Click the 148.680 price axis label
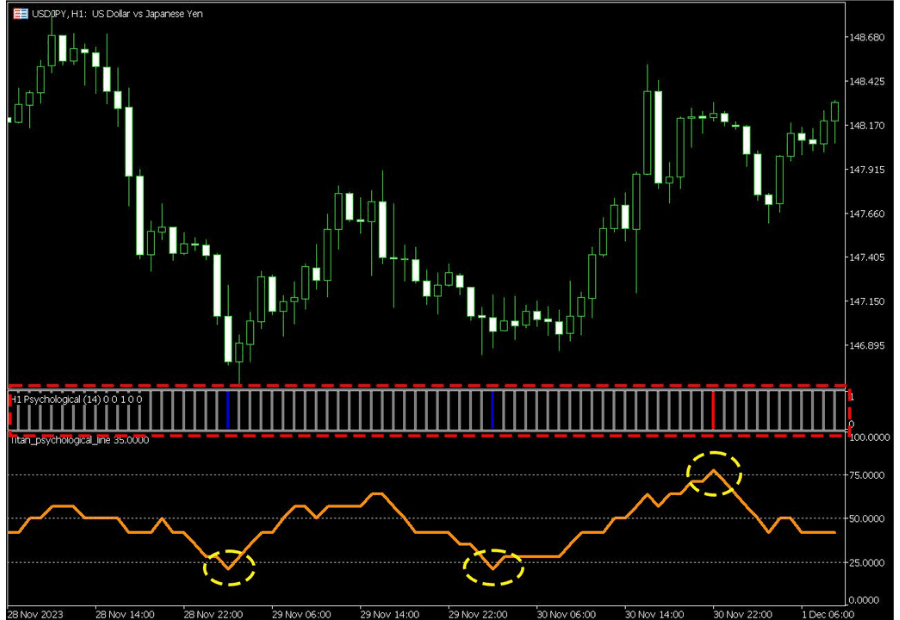 click(x=867, y=38)
